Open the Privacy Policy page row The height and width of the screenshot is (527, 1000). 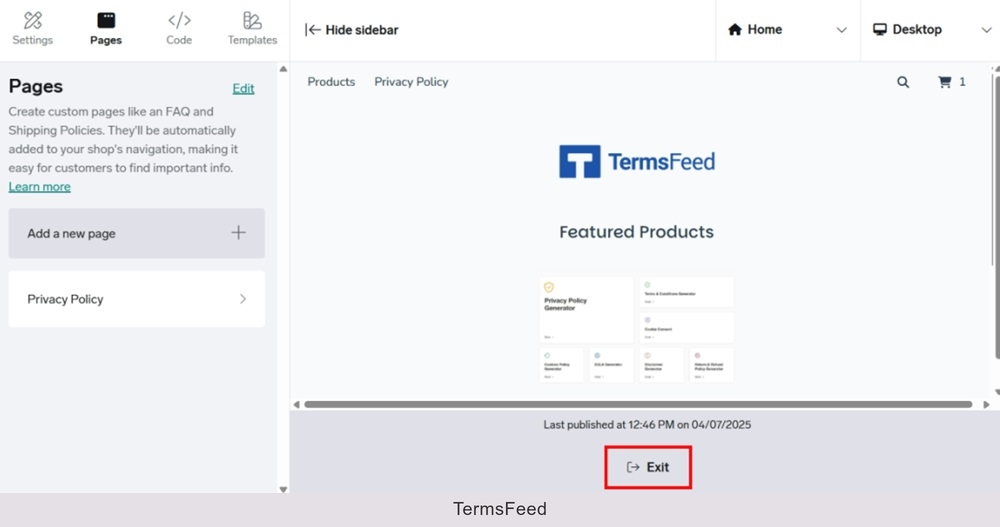coord(136,299)
